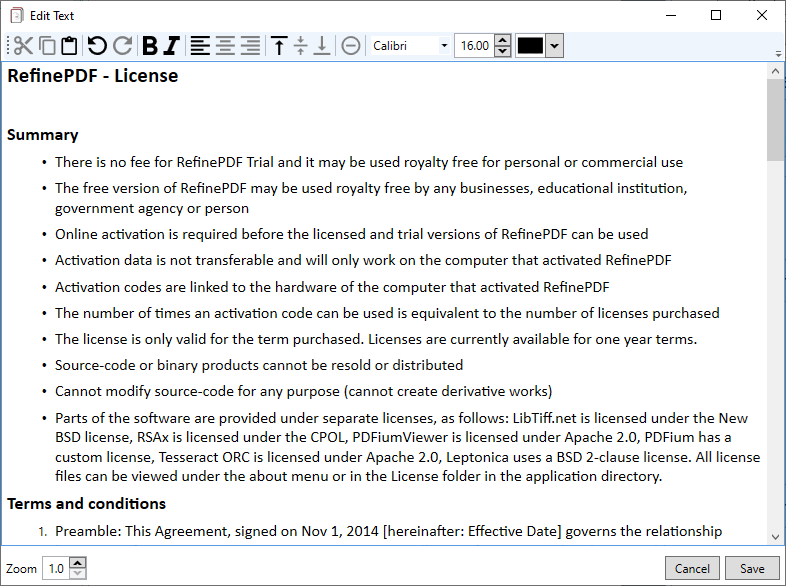This screenshot has height=586, width=786.
Task: Click the line 'The license is only valid for the term'
Action: (376, 339)
